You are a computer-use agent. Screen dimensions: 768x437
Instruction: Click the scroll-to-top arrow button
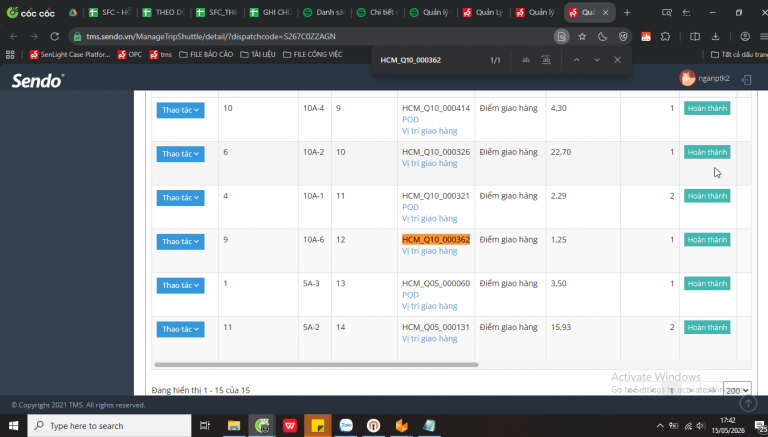pos(748,403)
